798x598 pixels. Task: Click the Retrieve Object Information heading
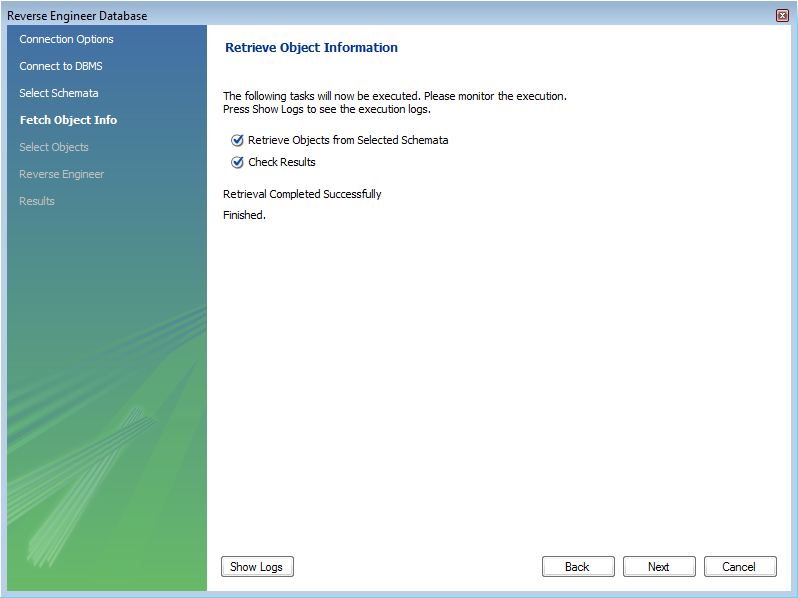click(311, 47)
